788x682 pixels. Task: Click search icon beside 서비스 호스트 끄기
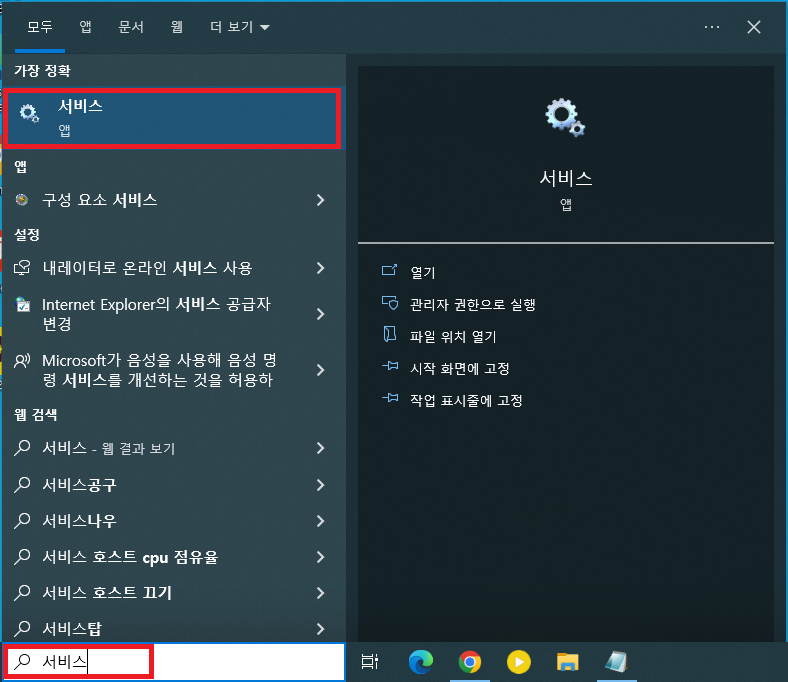coord(23,593)
